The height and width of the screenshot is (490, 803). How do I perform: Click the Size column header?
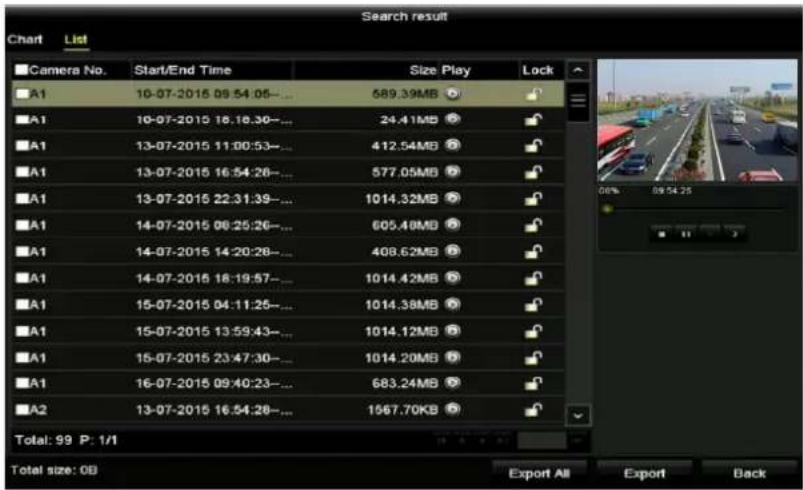pyautogui.click(x=422, y=70)
